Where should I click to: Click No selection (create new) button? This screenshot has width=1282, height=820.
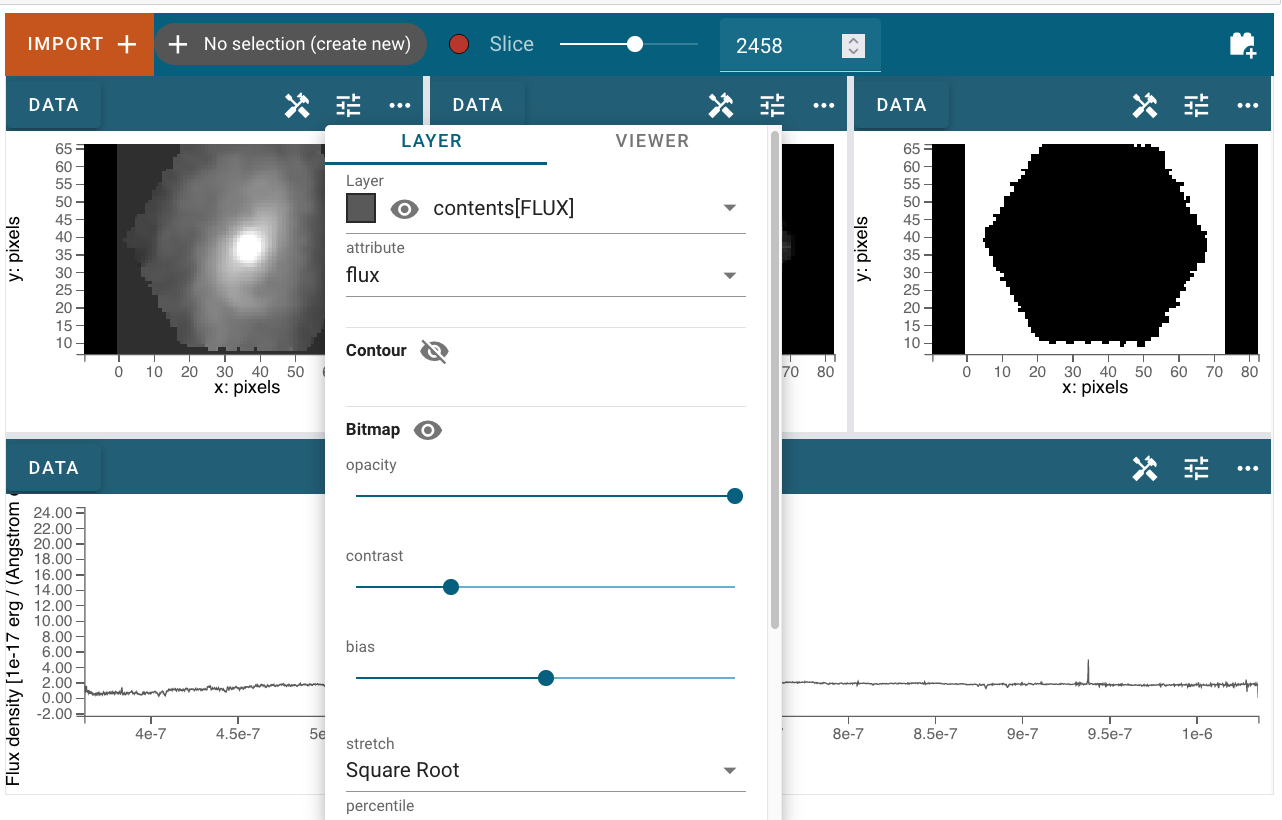point(291,44)
